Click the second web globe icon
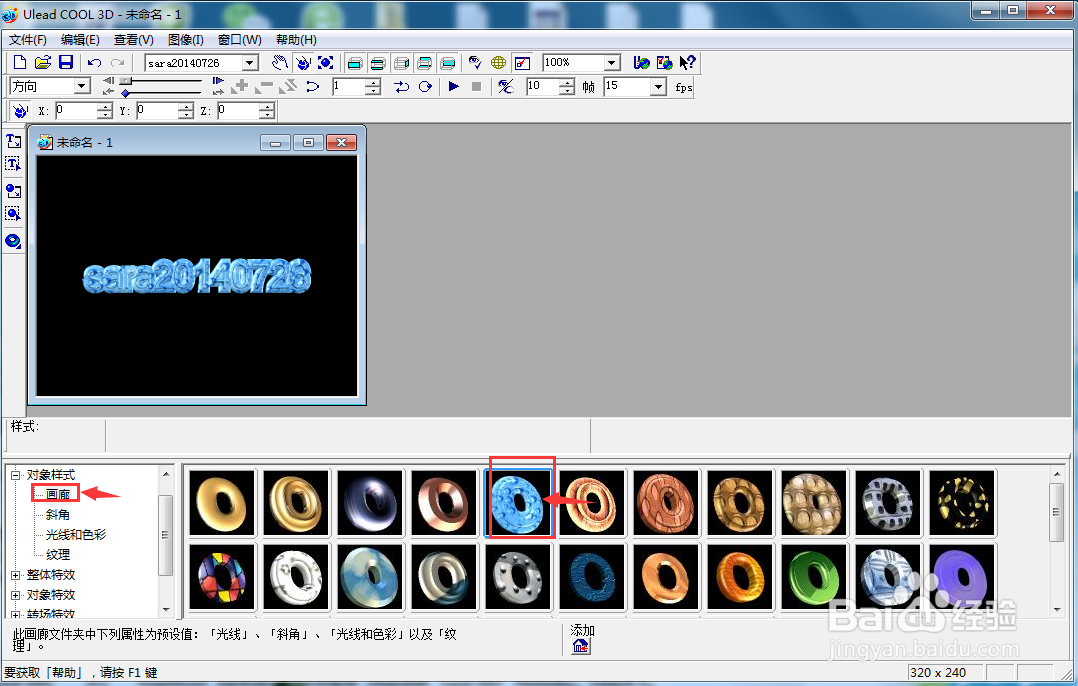The image size is (1078, 686). [664, 63]
